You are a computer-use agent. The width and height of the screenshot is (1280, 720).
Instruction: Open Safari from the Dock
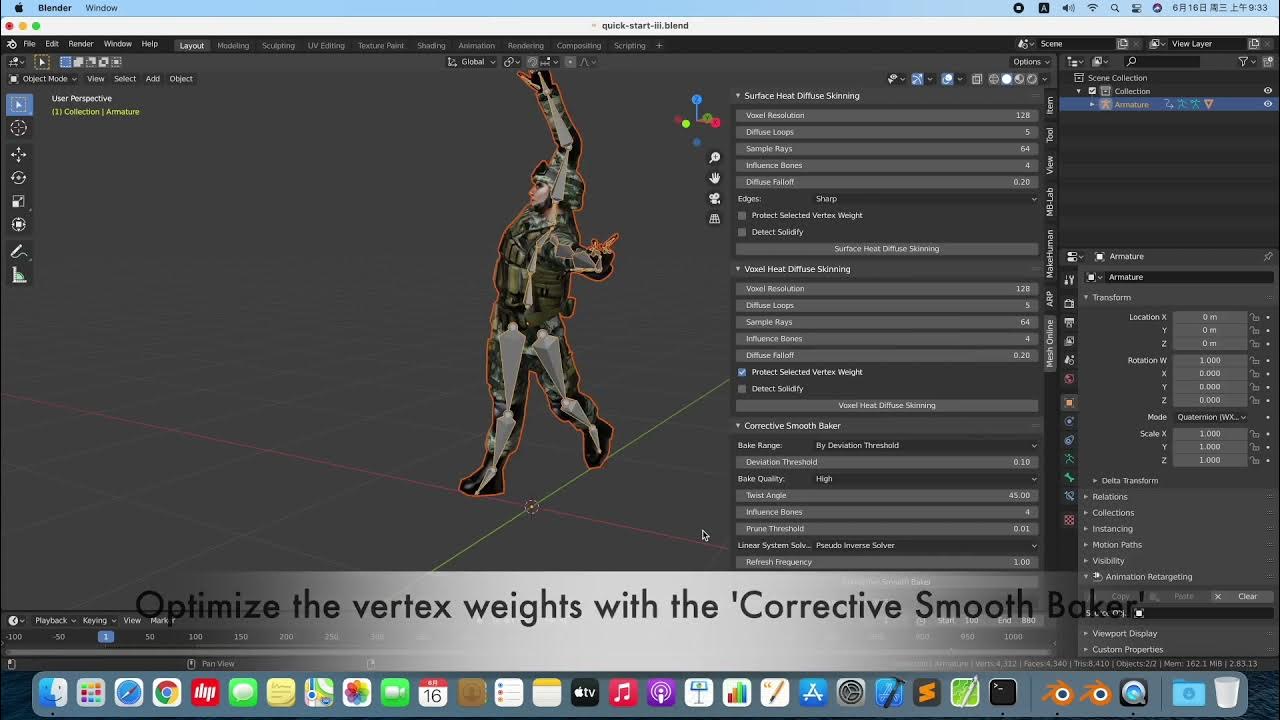129,692
